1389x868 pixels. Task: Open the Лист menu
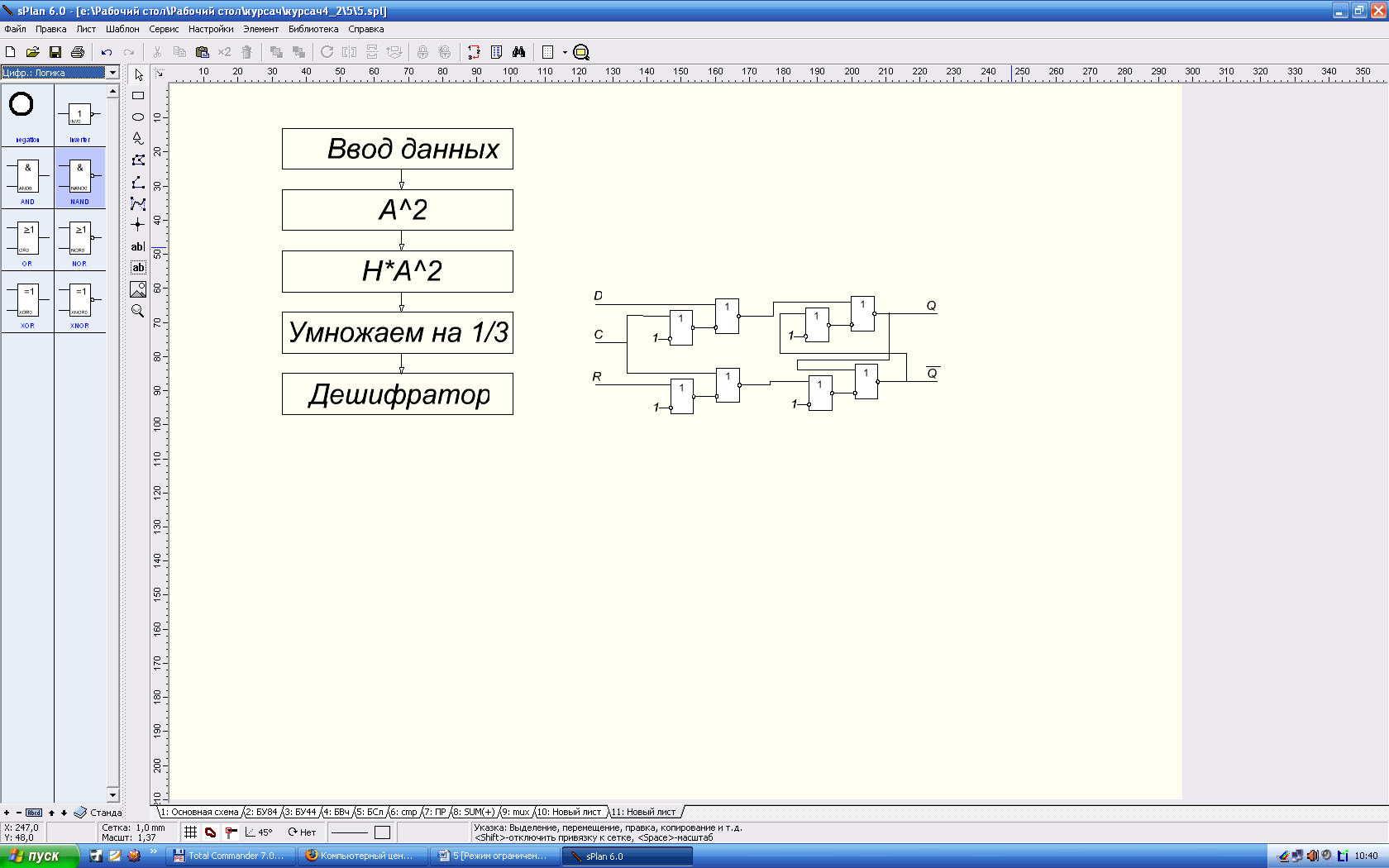click(x=86, y=29)
